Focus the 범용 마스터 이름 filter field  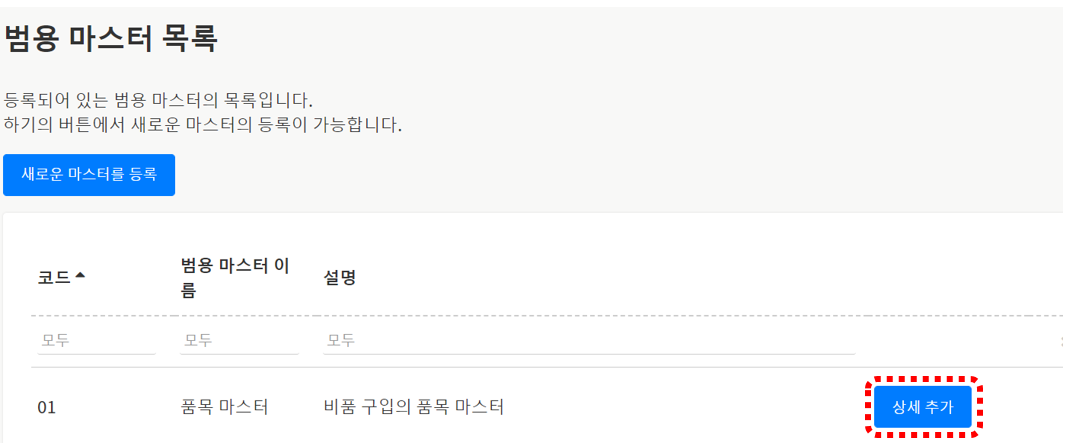point(239,341)
